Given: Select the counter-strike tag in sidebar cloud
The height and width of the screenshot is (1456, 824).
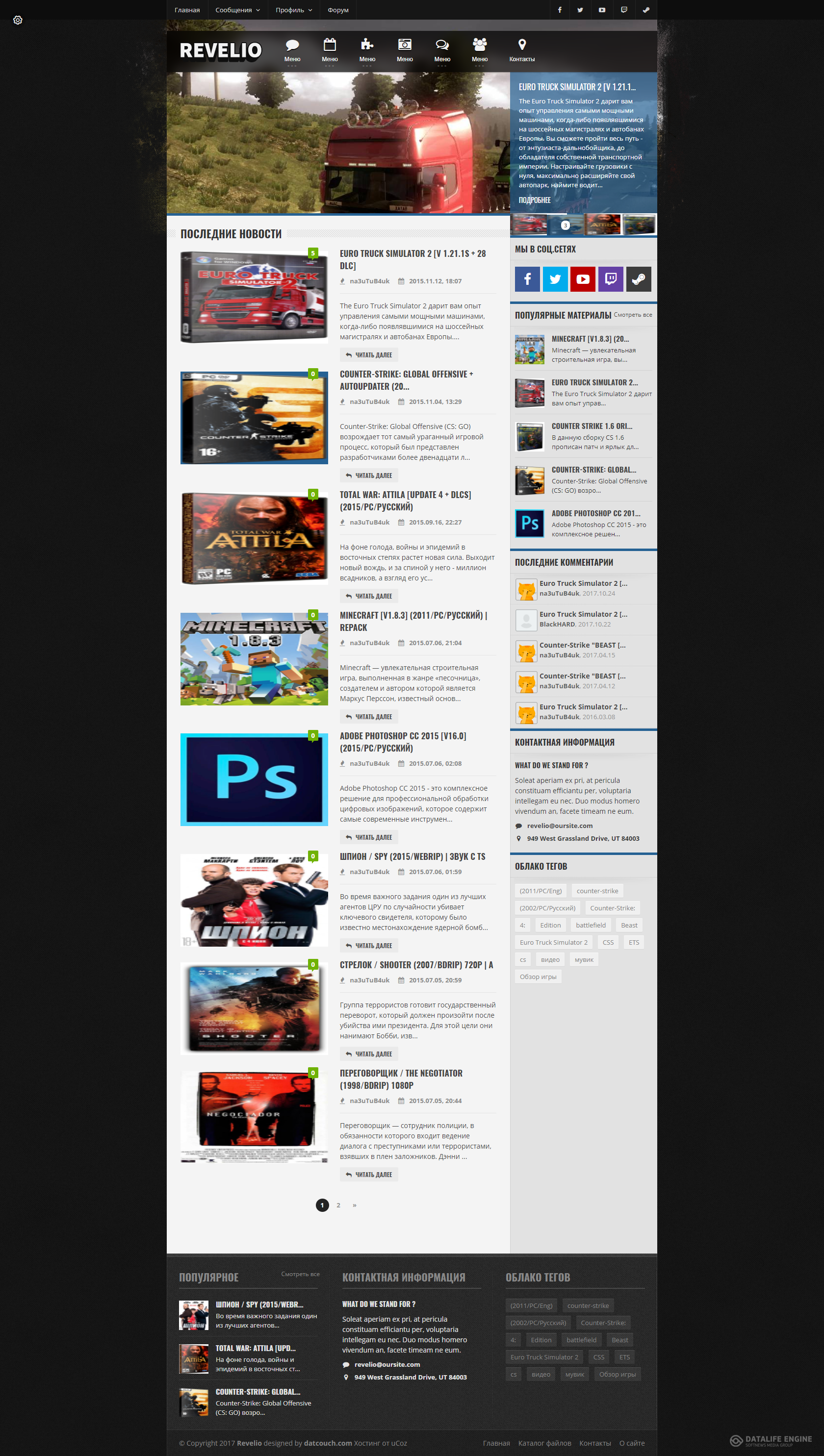Looking at the screenshot, I should [x=597, y=890].
